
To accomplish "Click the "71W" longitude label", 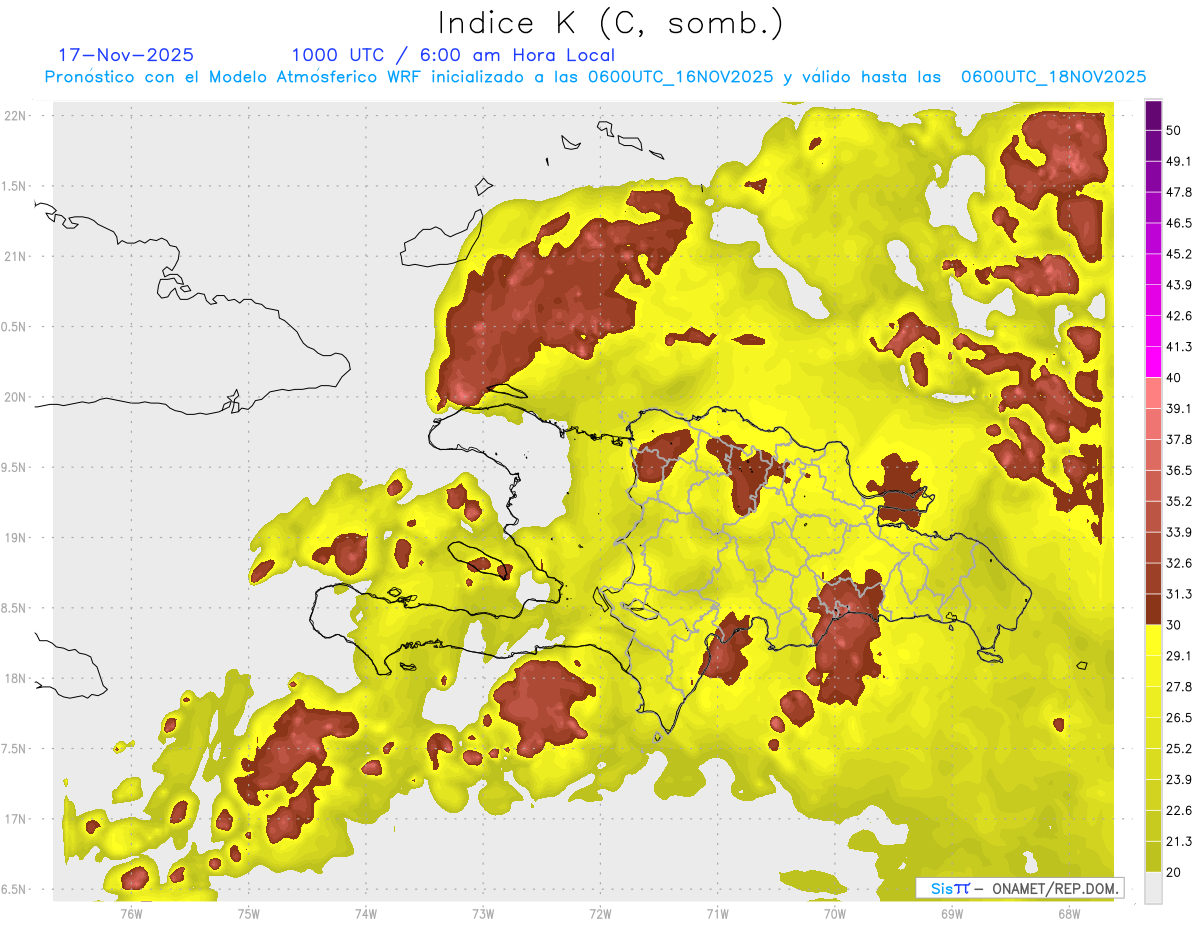I will click(717, 913).
